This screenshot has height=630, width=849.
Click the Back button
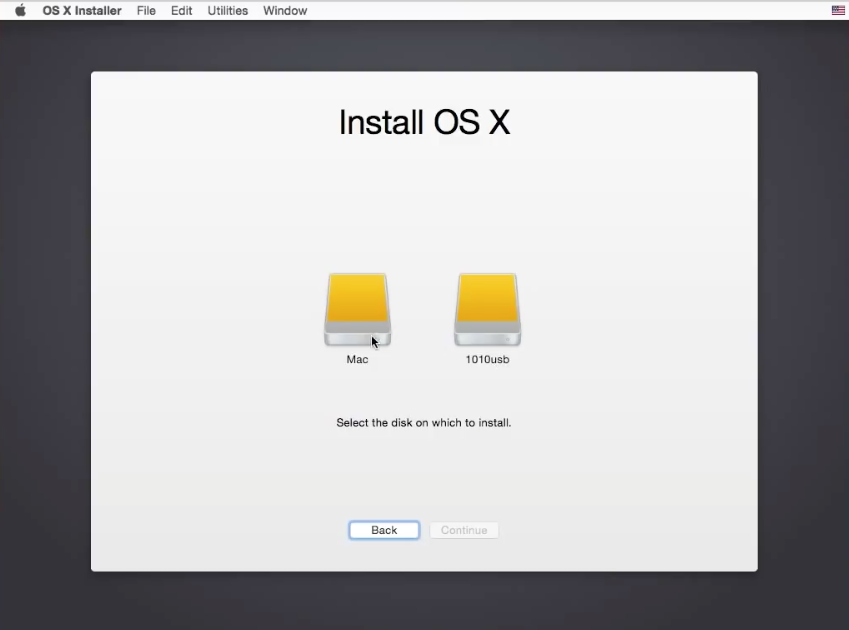coord(384,530)
